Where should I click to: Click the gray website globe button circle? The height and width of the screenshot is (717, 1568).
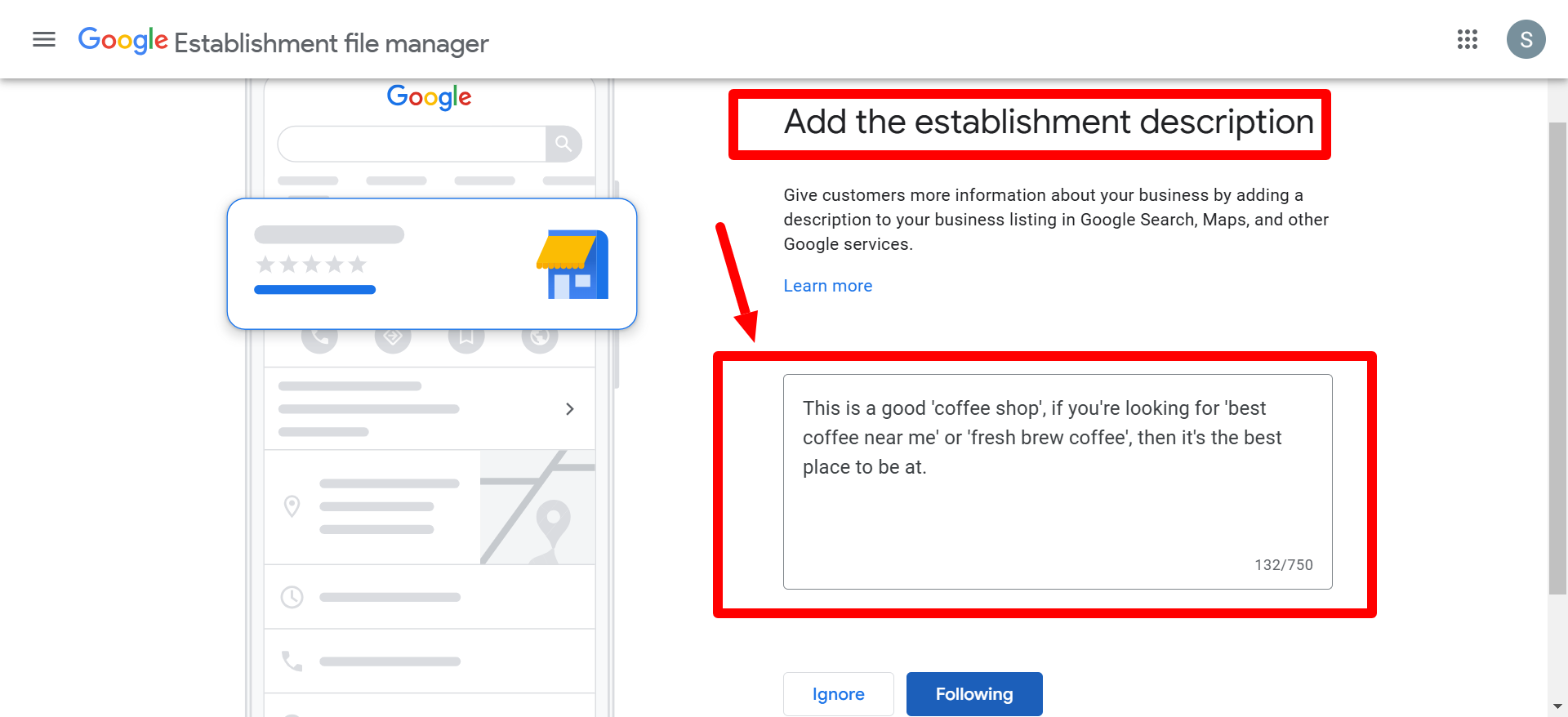click(540, 340)
